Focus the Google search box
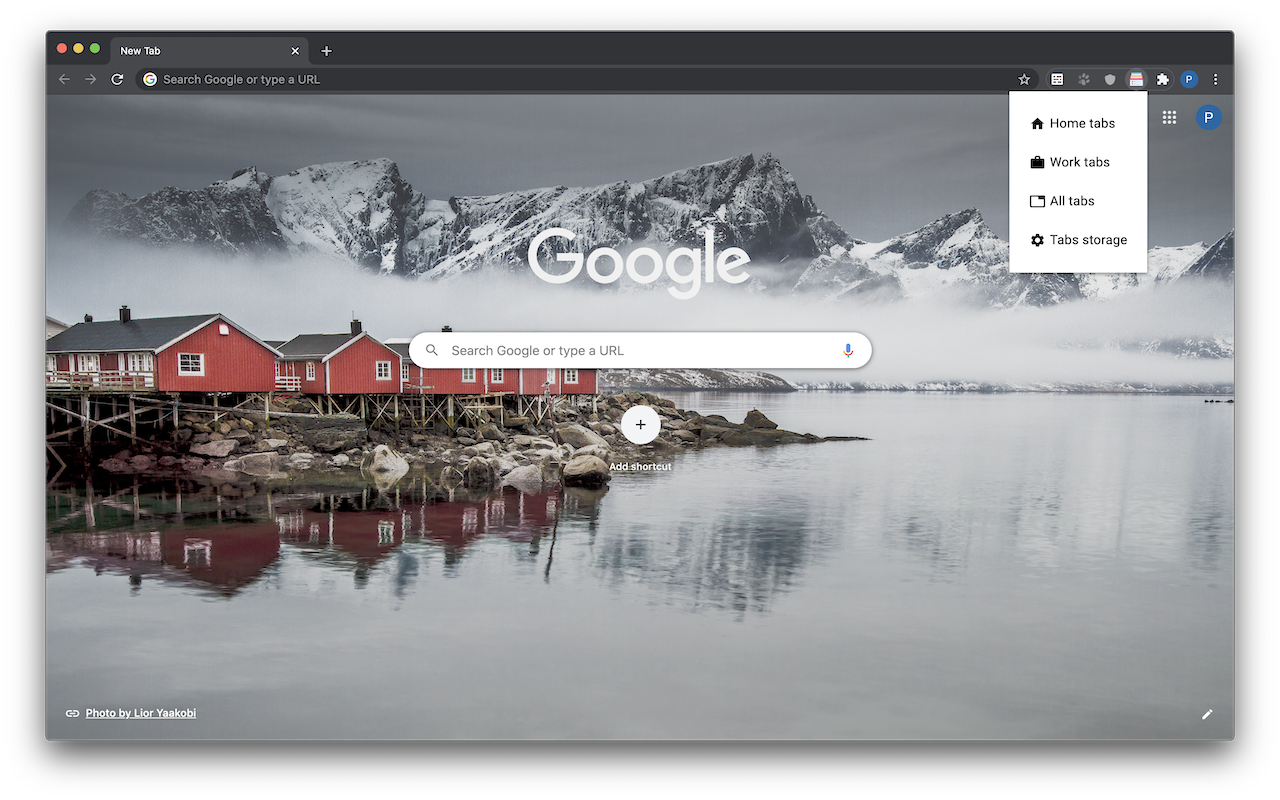The image size is (1280, 800). [640, 350]
